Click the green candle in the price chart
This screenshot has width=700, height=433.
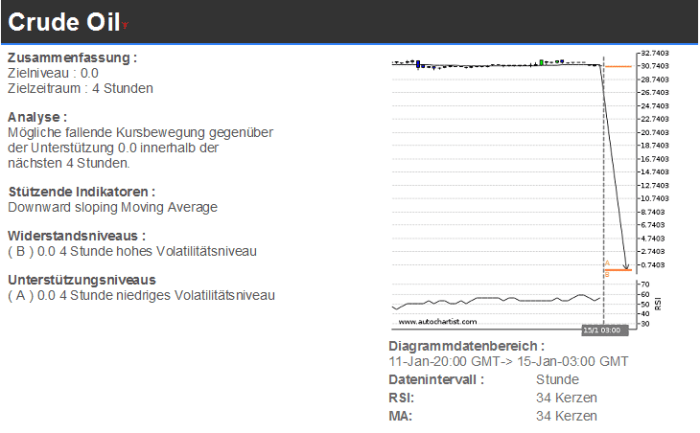541,62
